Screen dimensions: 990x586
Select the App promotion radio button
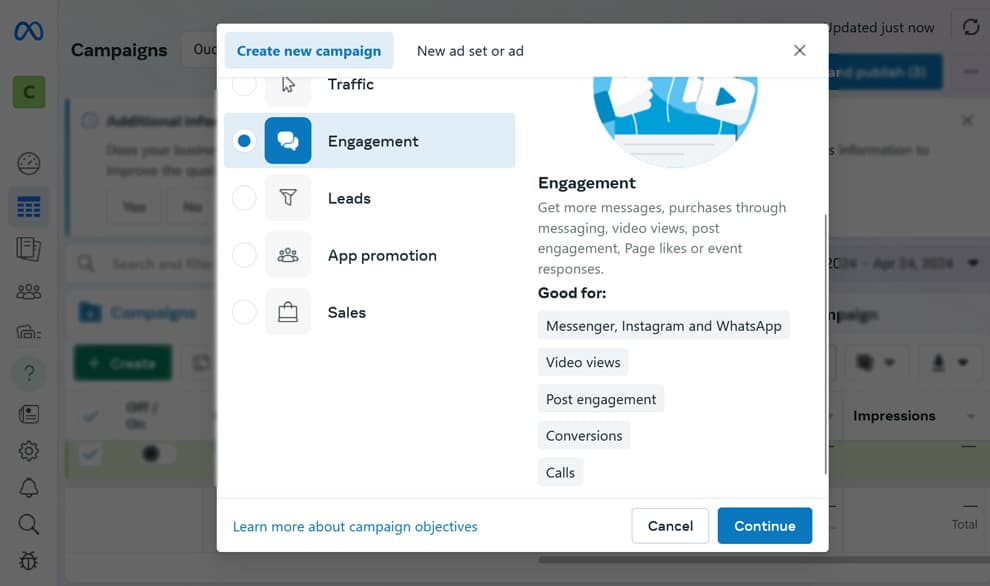click(244, 255)
